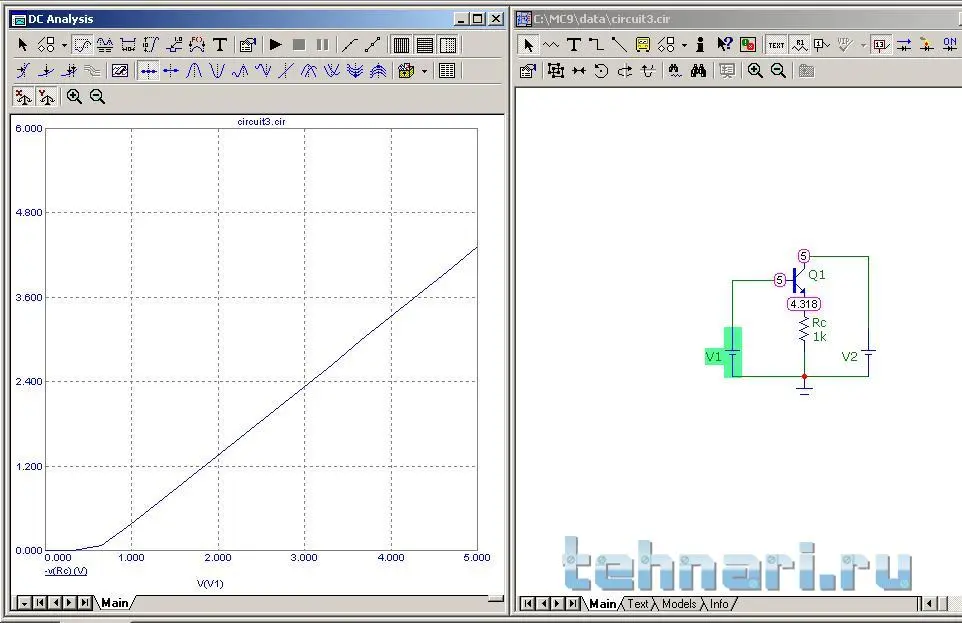
Task: Toggle the X auto-scale balance icon
Action: click(23, 97)
